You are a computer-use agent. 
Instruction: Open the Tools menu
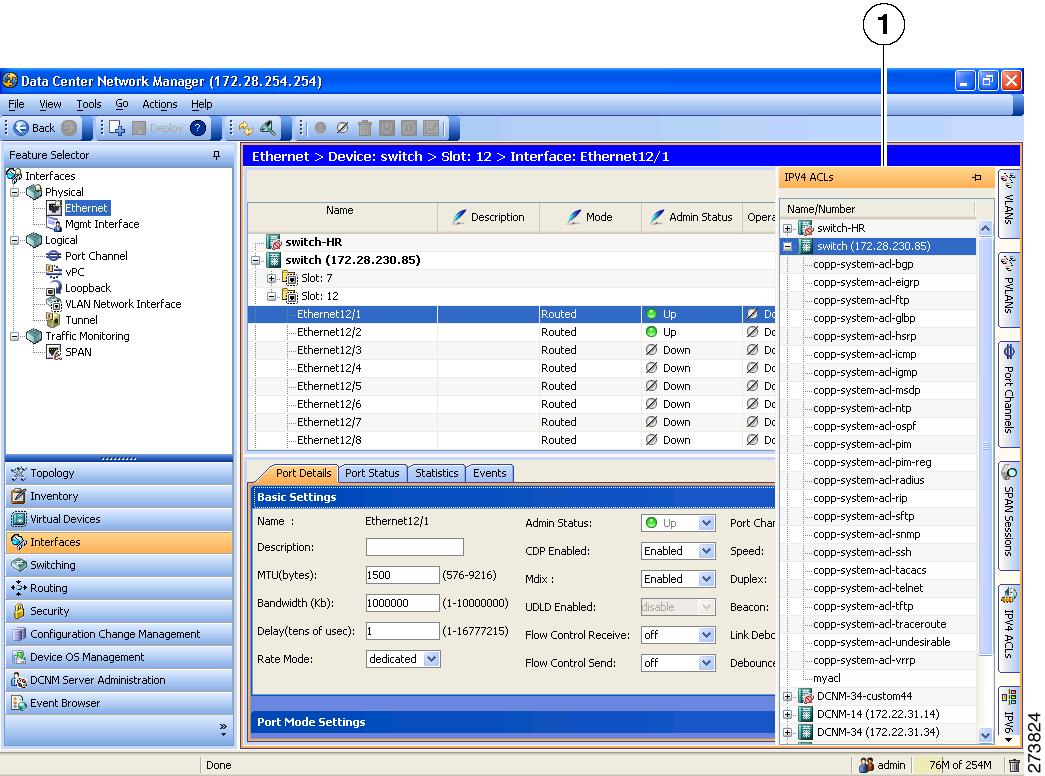(88, 104)
